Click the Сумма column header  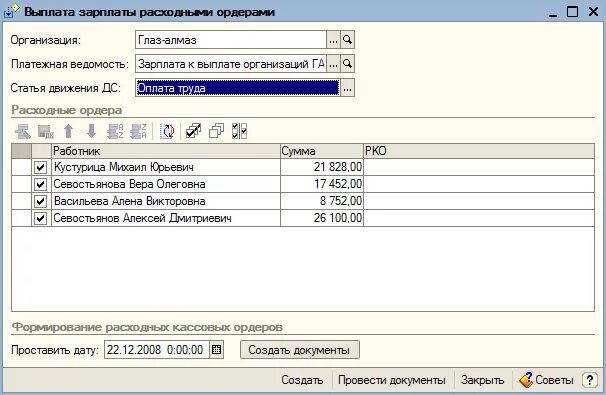click(322, 151)
